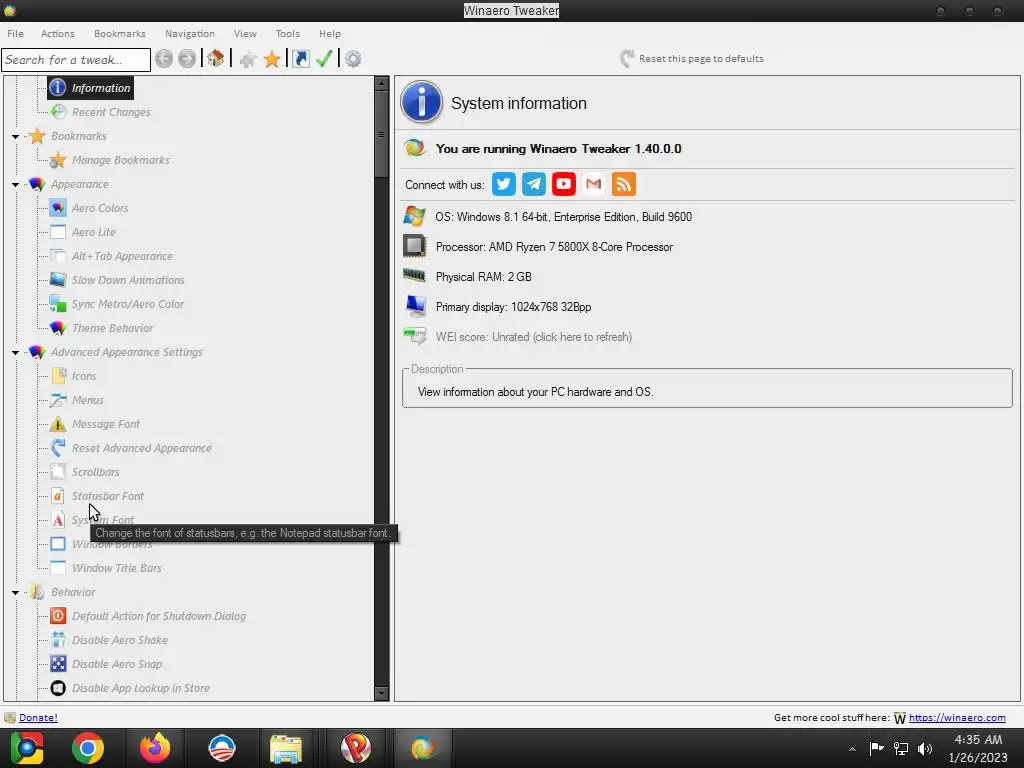Collapse the Advanced Appearance Settings section
1024x768 pixels.
15,353
